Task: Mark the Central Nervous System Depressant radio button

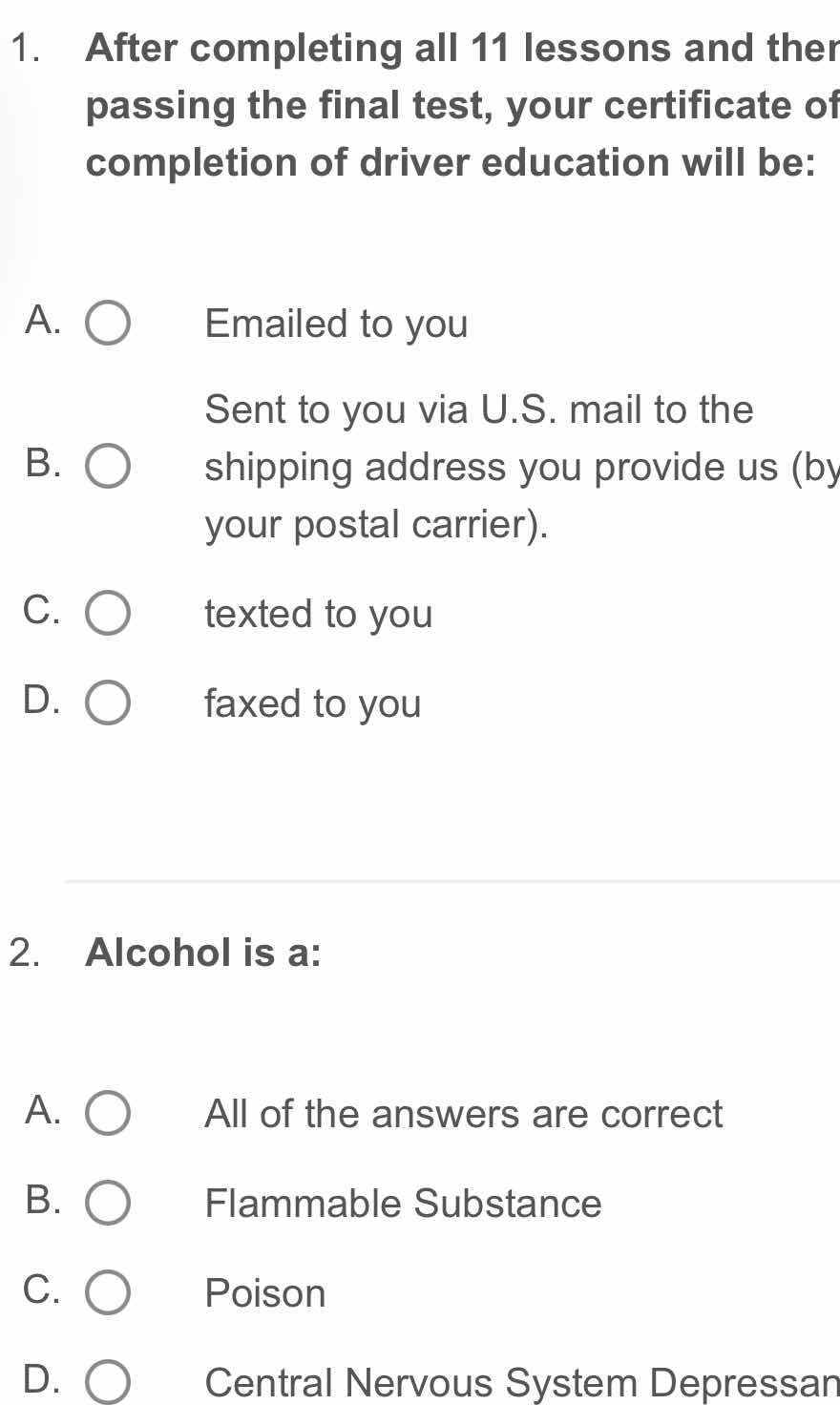Action: click(x=109, y=1383)
